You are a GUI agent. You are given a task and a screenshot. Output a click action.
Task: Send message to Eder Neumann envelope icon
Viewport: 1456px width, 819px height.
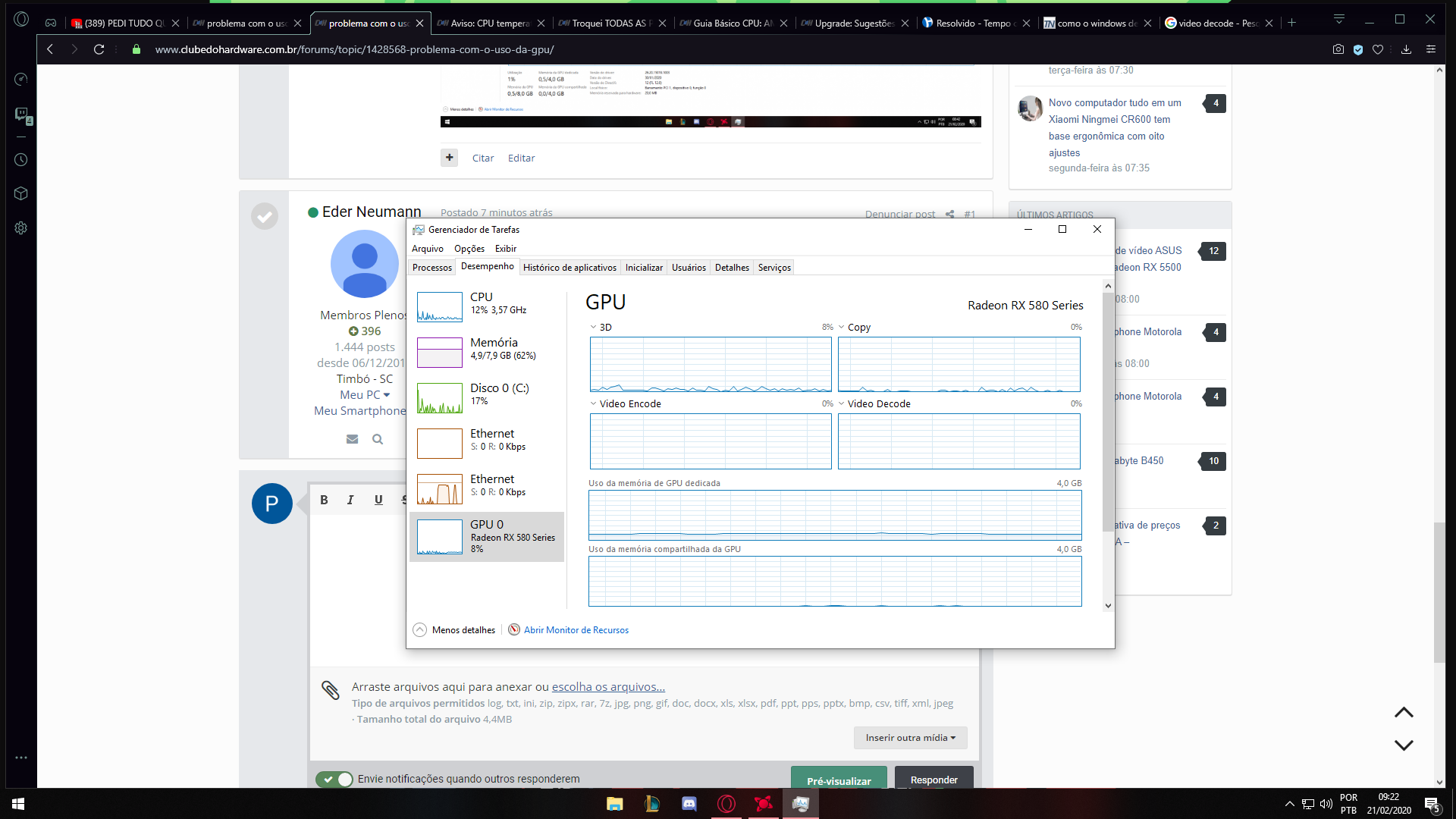(352, 439)
